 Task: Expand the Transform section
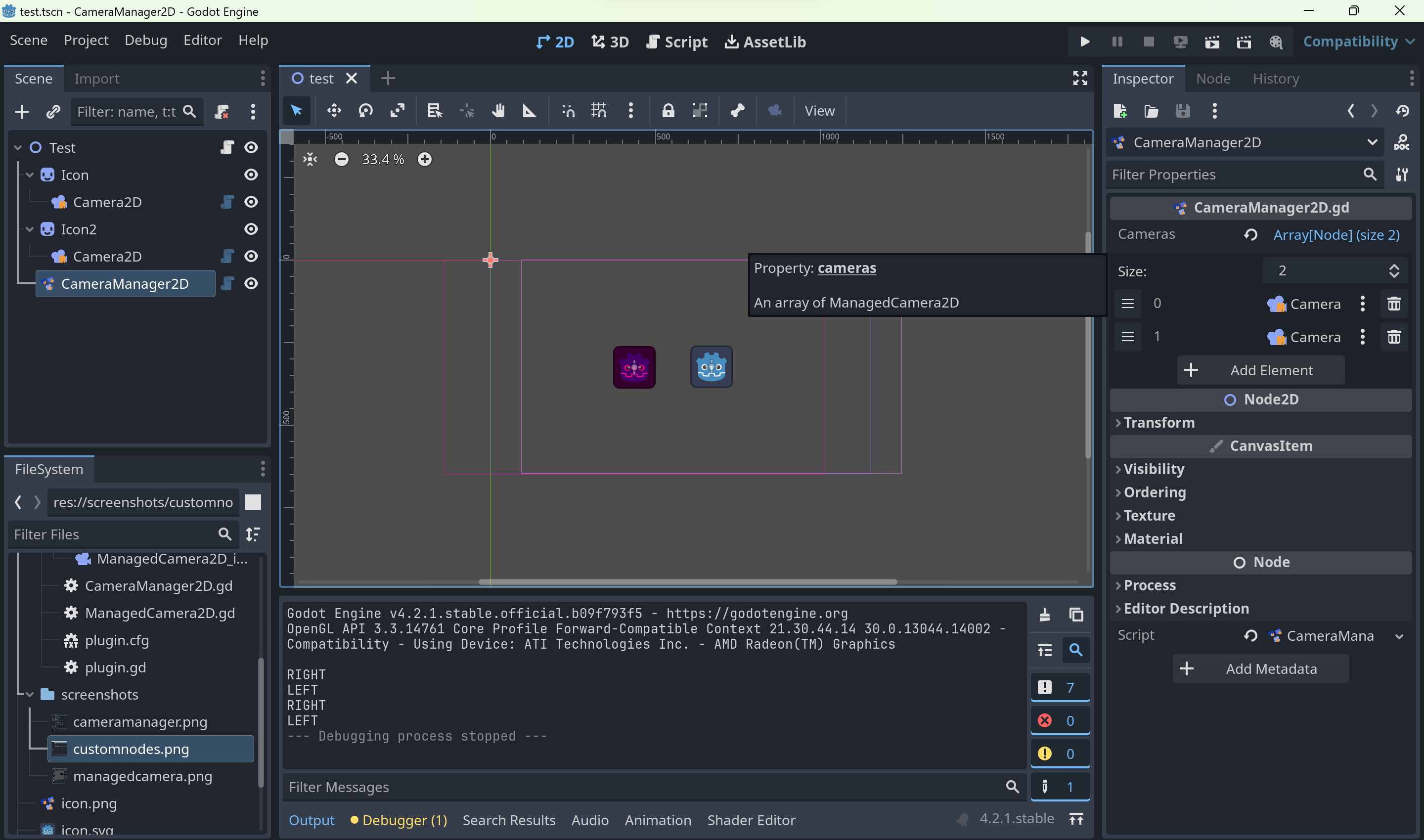coord(1158,423)
